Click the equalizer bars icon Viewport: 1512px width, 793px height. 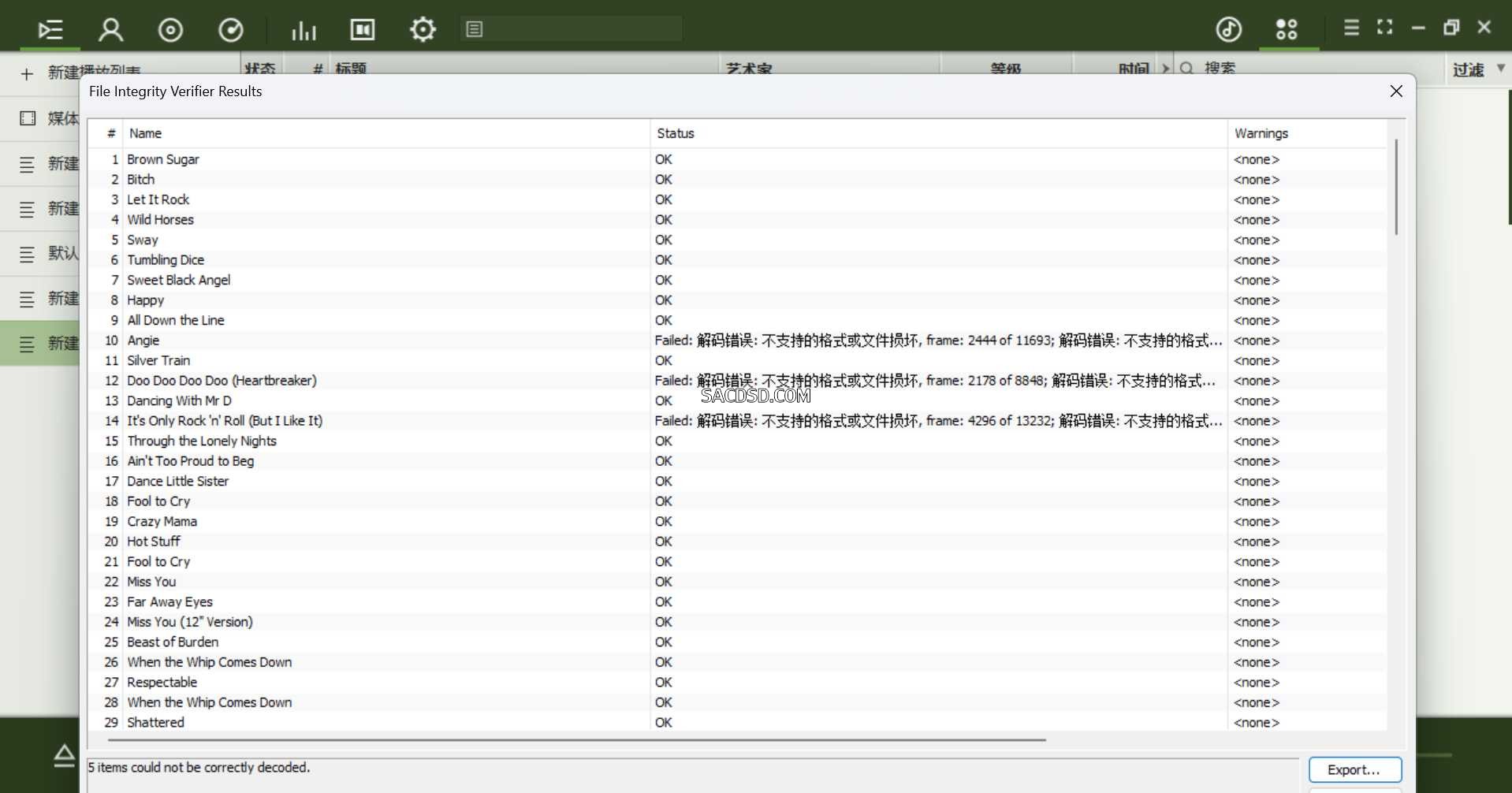click(304, 30)
